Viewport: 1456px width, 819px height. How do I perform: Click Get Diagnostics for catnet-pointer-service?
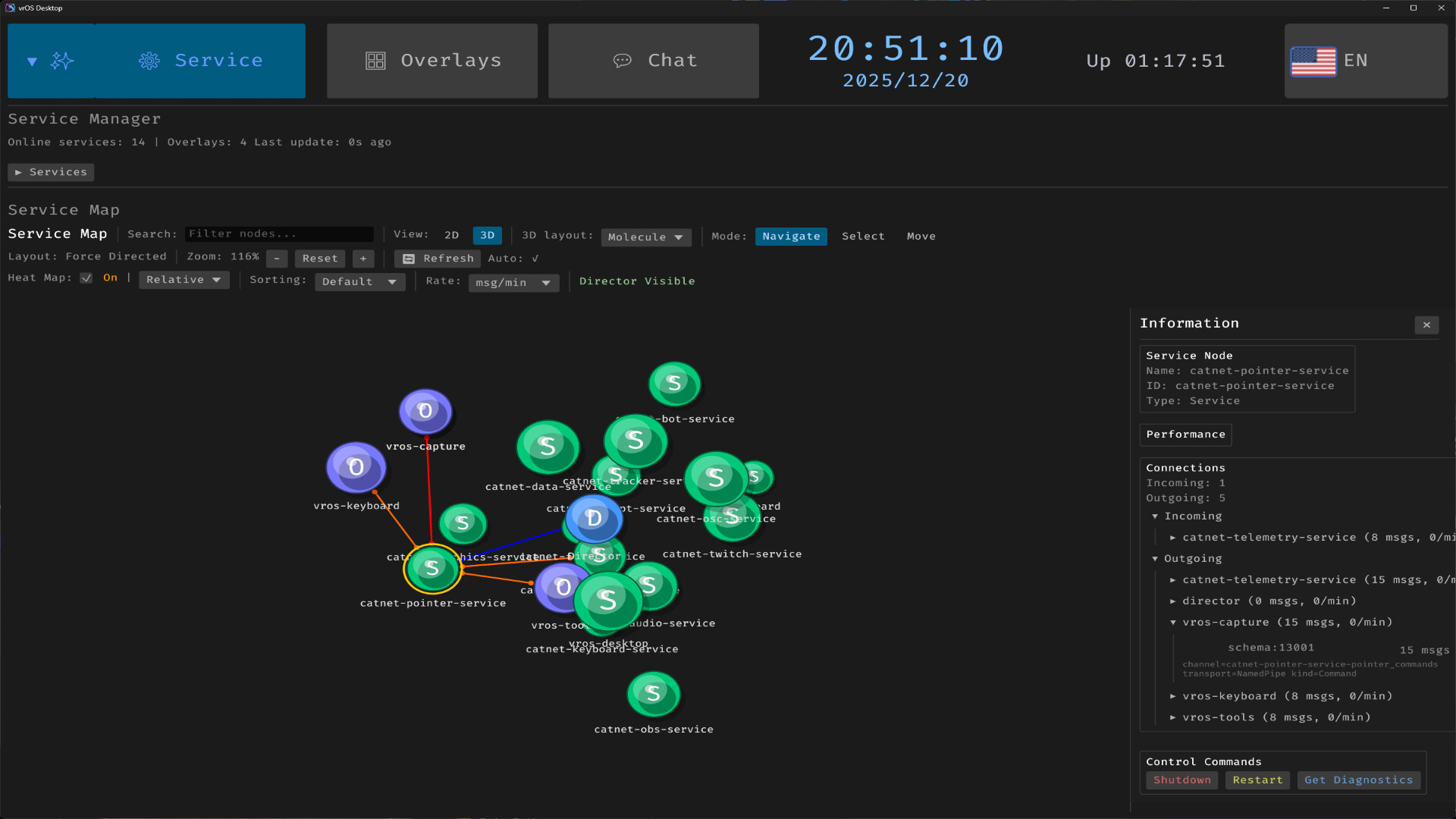pos(1358,780)
